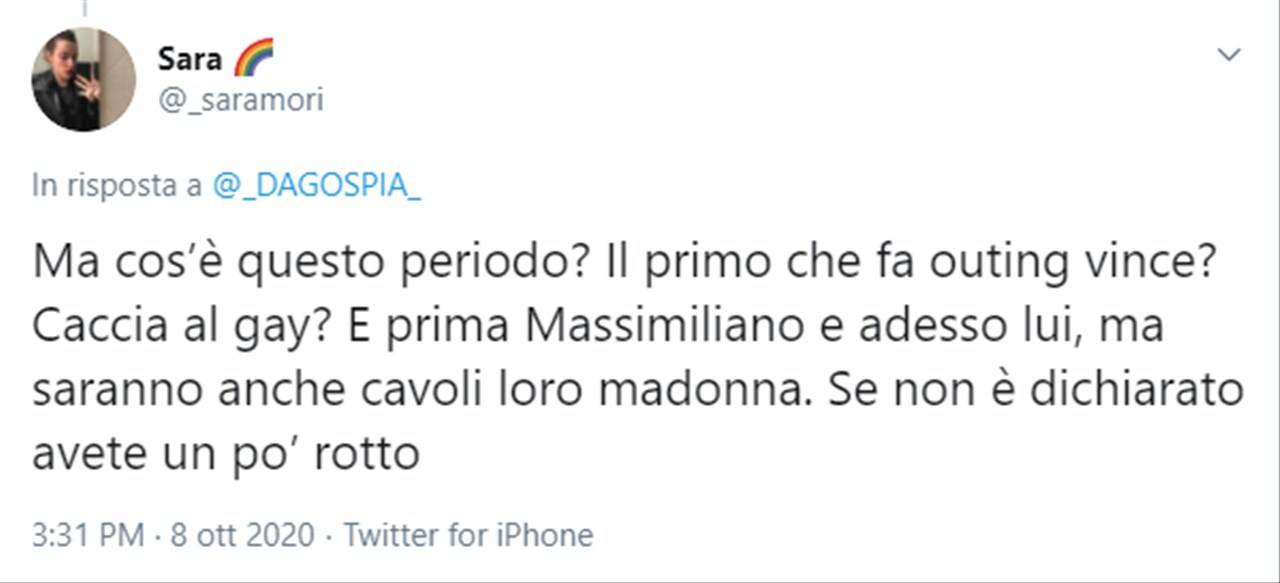Click Sara's profile avatar photo
The width and height of the screenshot is (1280, 583).
click(x=84, y=80)
